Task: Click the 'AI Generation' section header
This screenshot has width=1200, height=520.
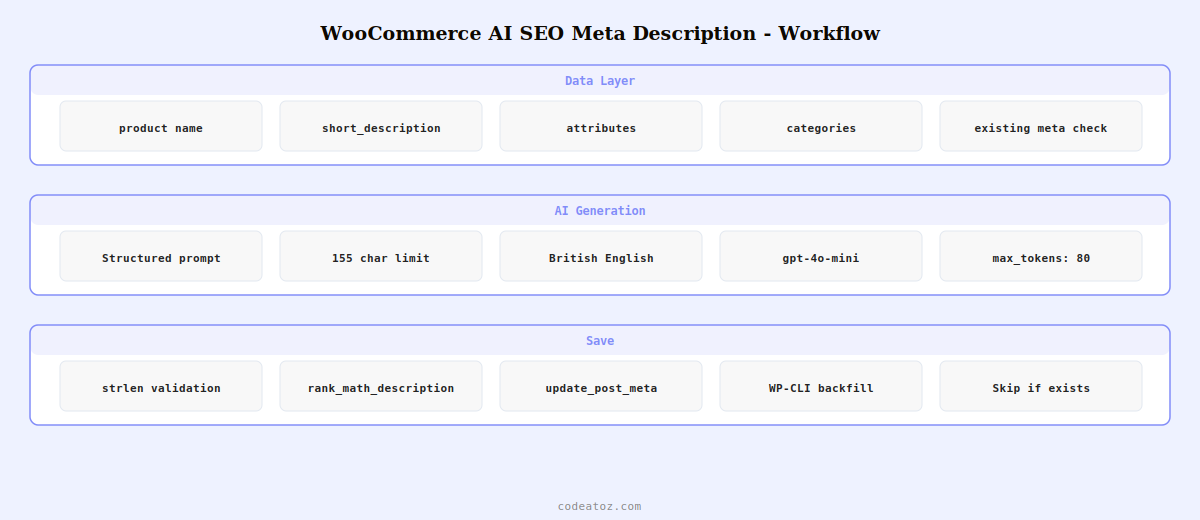Action: tap(600, 211)
